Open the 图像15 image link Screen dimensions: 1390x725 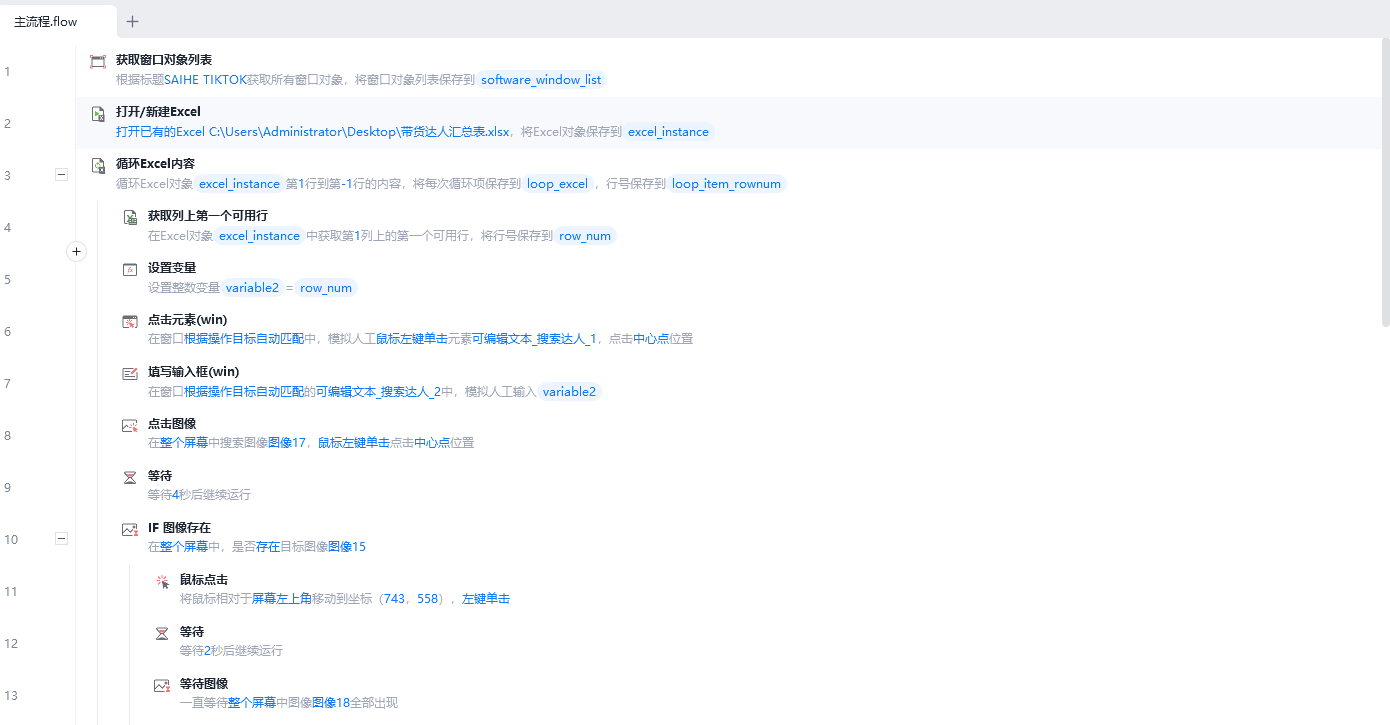[x=347, y=547]
